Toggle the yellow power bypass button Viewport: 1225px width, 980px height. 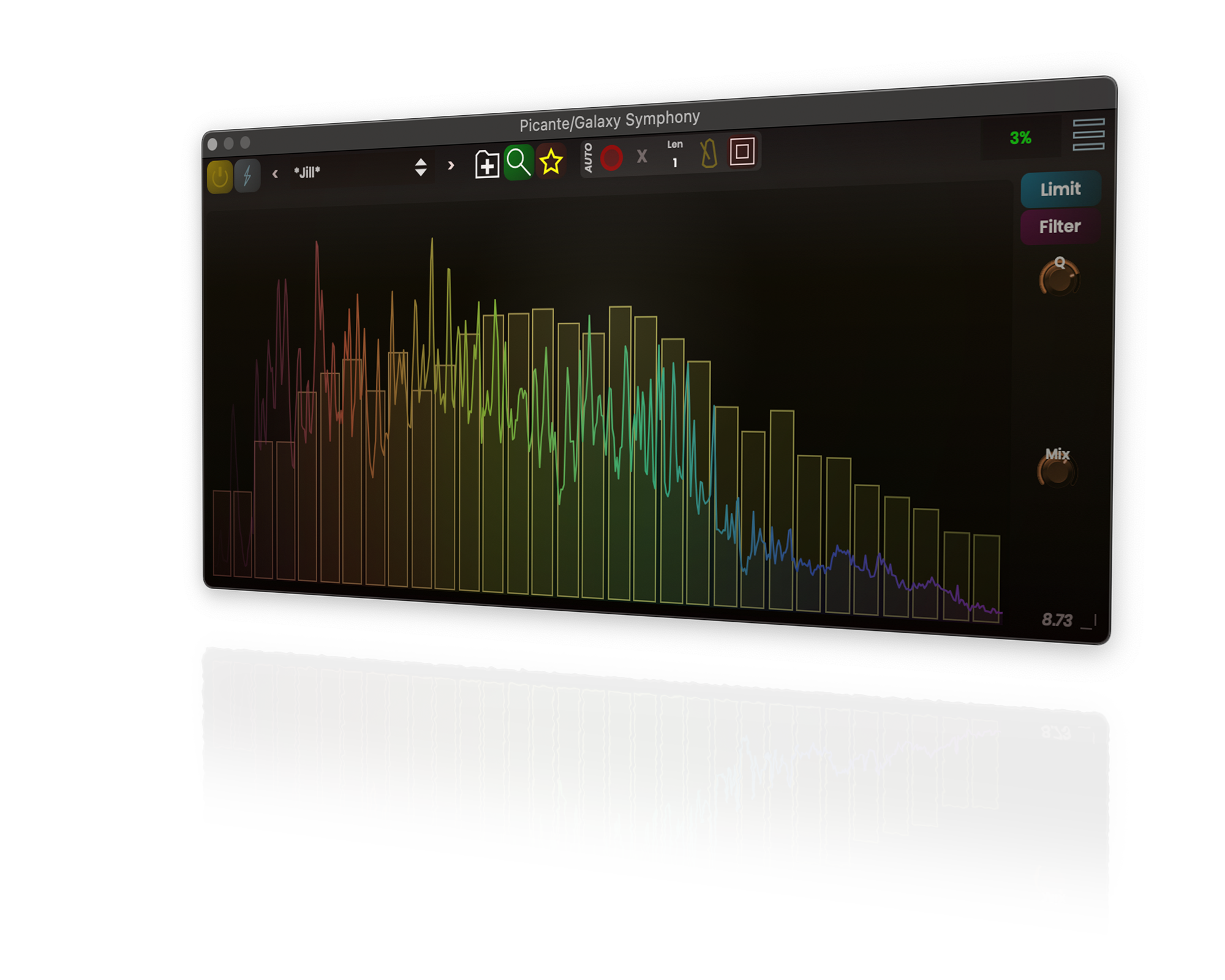(x=220, y=177)
